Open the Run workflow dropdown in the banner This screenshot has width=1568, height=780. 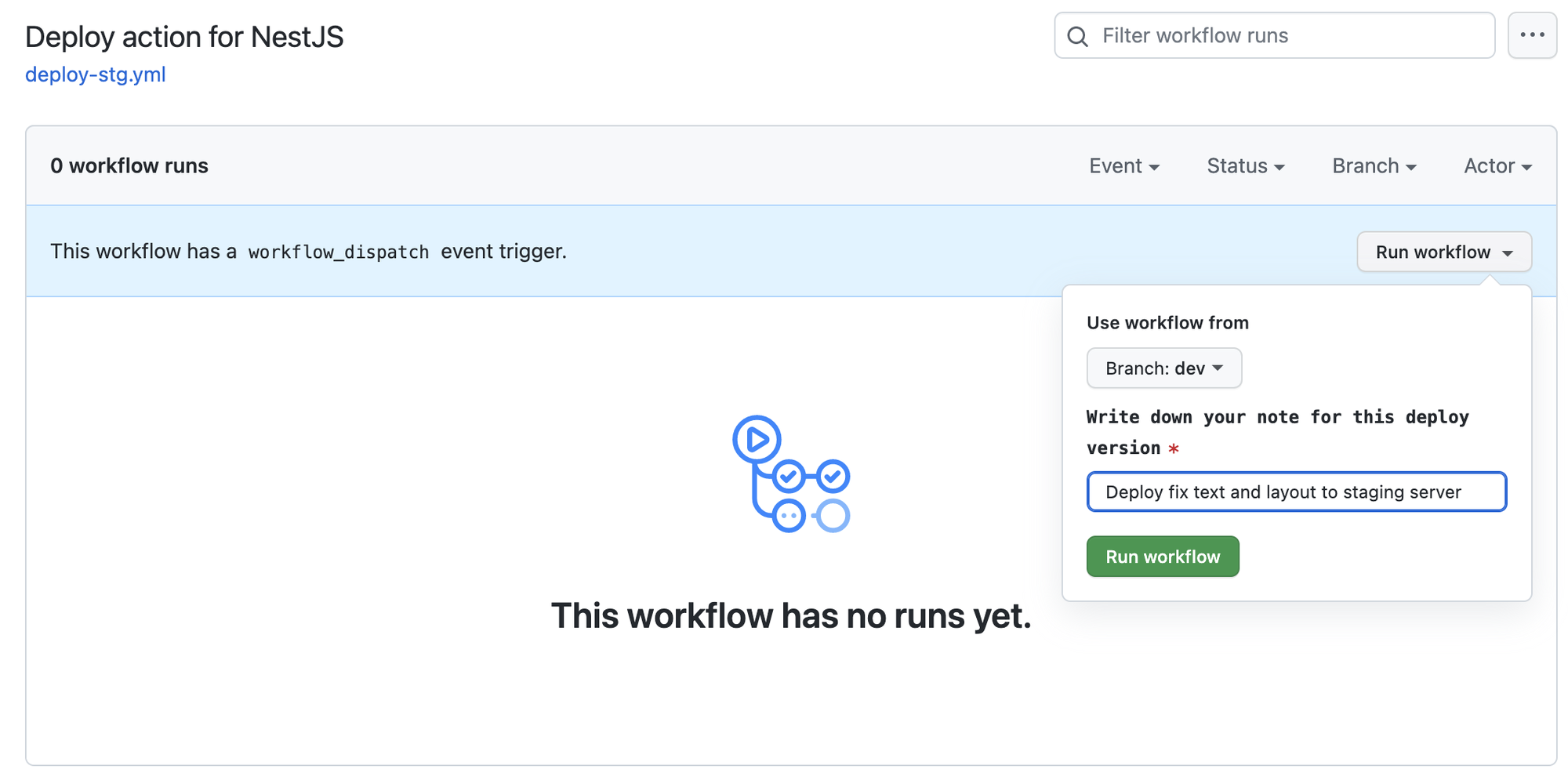(1443, 252)
